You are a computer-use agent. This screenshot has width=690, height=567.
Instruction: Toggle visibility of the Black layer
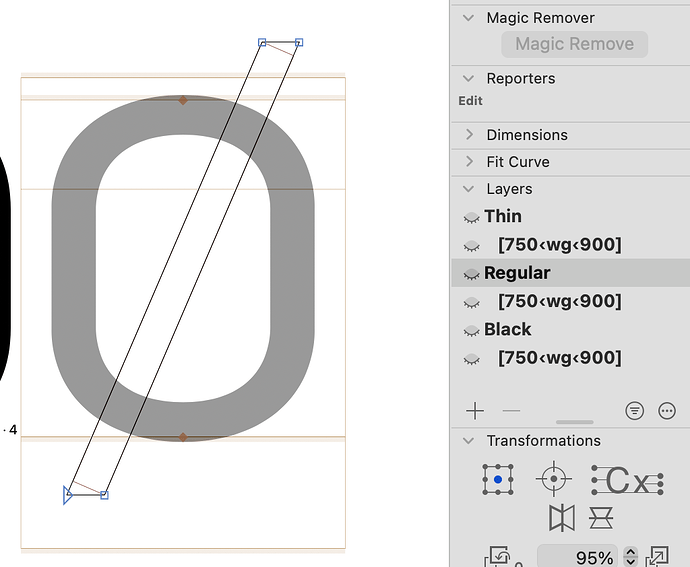(x=471, y=330)
